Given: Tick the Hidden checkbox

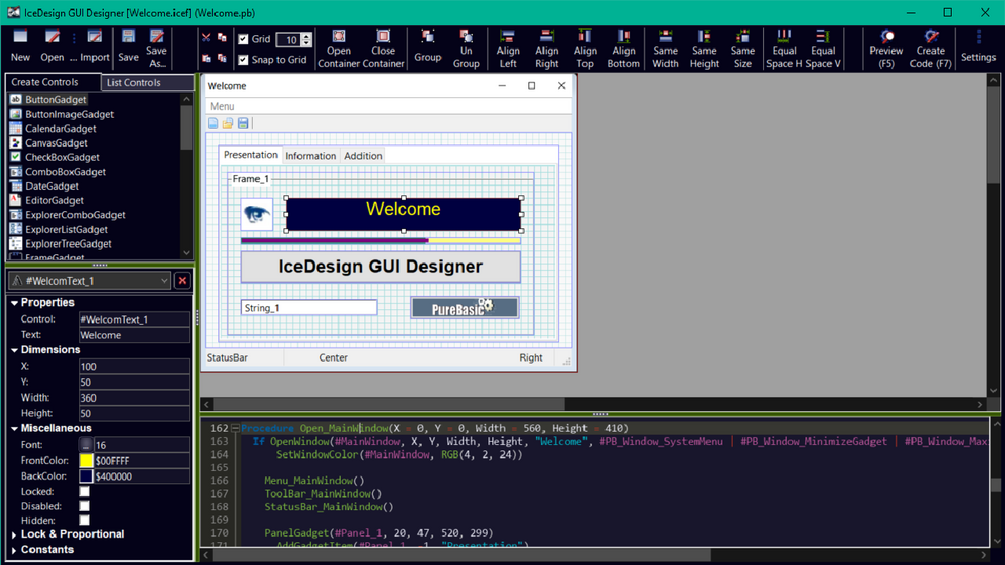Looking at the screenshot, I should tap(85, 520).
